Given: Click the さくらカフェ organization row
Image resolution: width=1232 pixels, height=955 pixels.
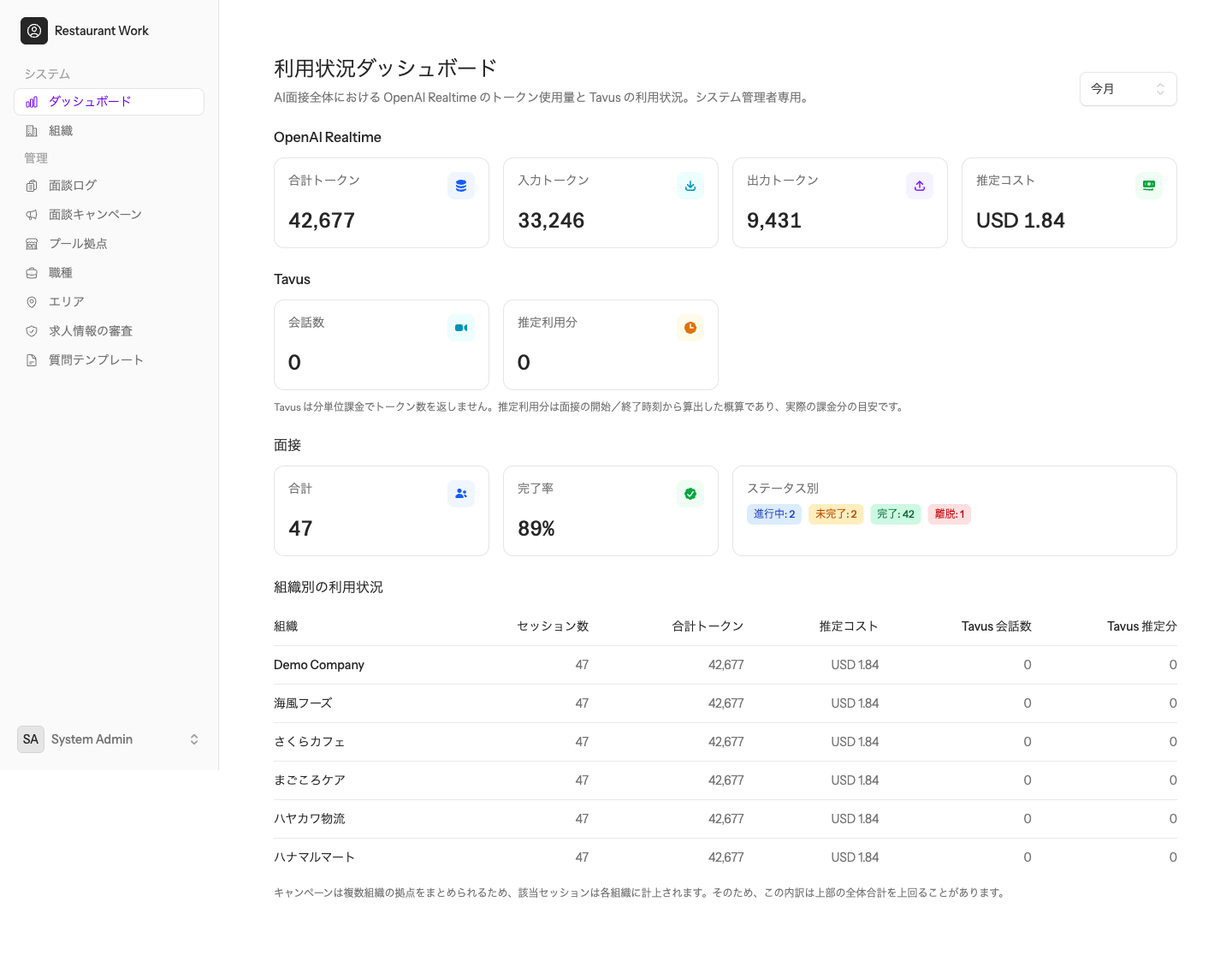Looking at the screenshot, I should tap(726, 742).
